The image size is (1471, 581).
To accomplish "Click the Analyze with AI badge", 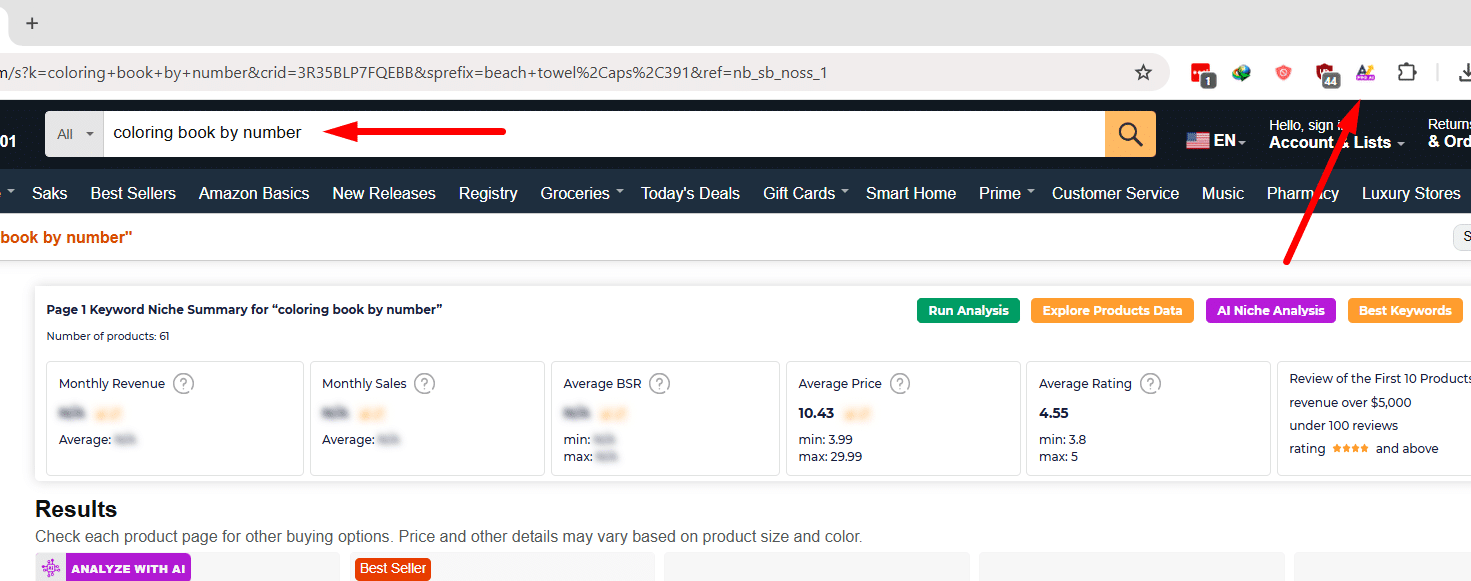I will click(x=113, y=569).
